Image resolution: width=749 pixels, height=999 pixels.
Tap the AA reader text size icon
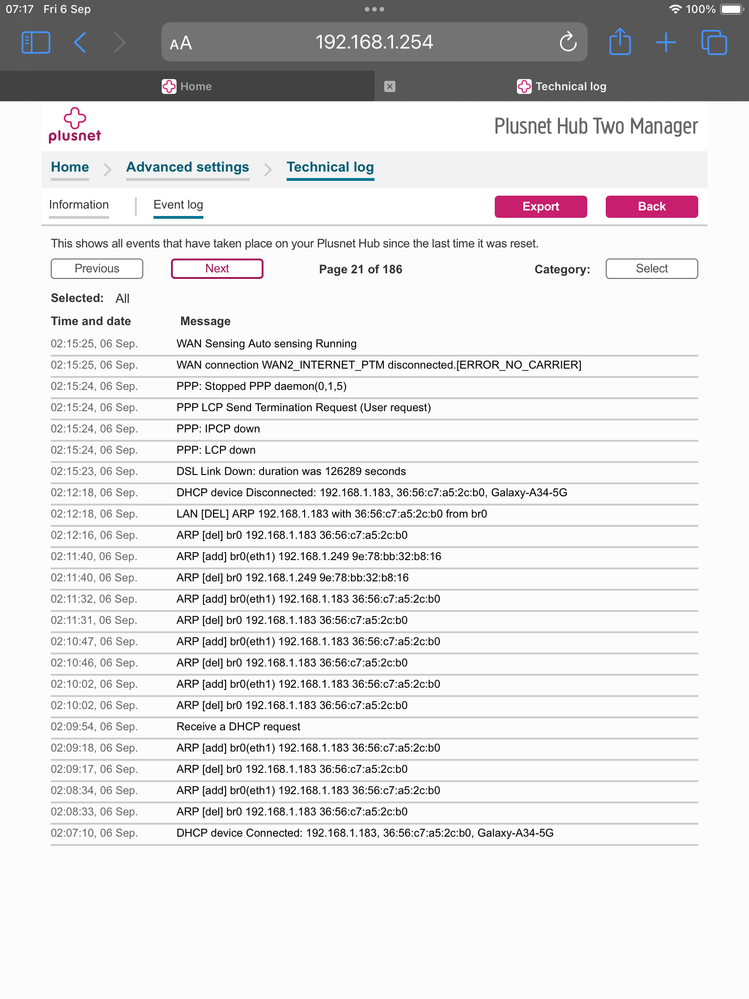click(x=181, y=43)
